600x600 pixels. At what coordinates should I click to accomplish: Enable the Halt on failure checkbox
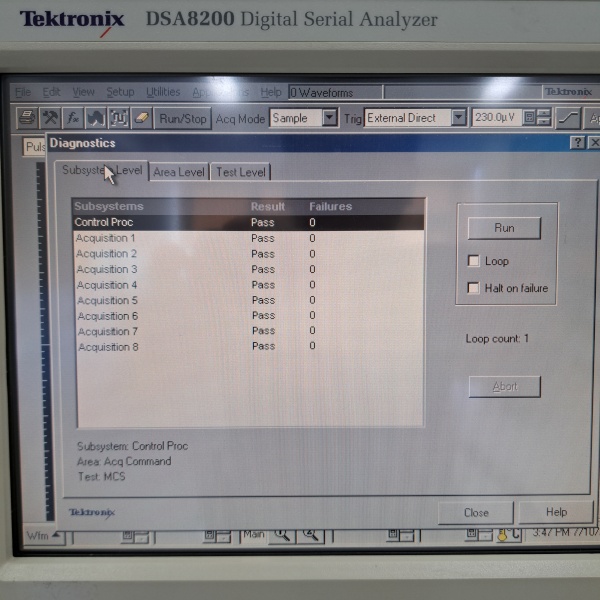tap(473, 287)
